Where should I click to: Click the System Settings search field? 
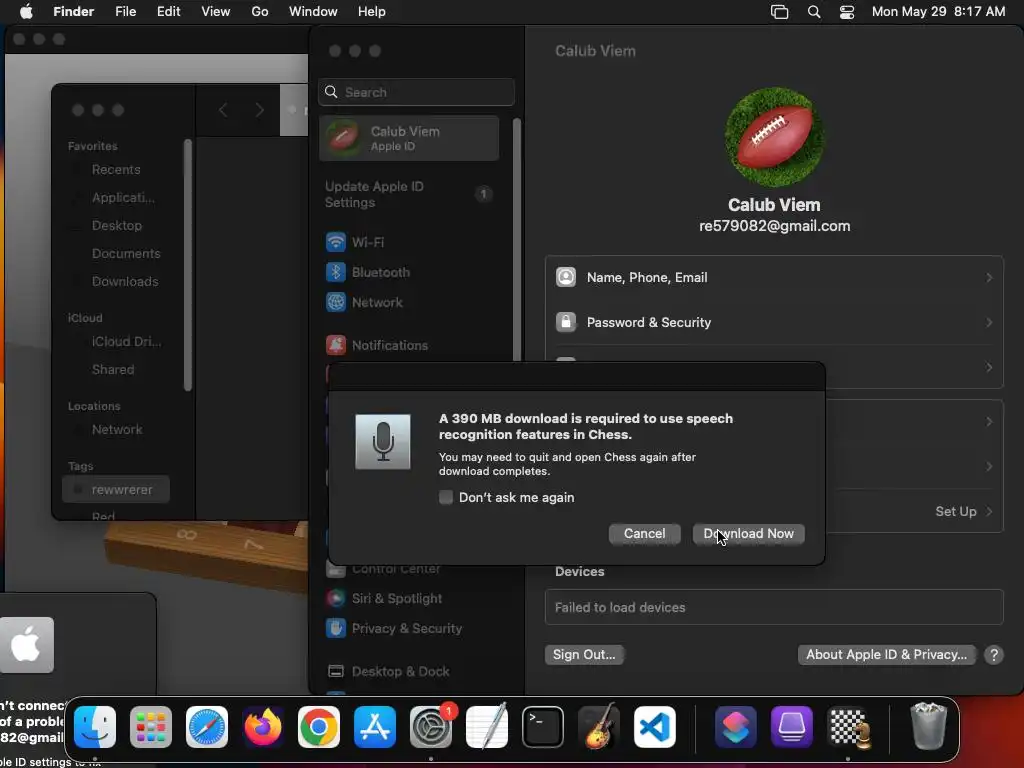tap(417, 92)
